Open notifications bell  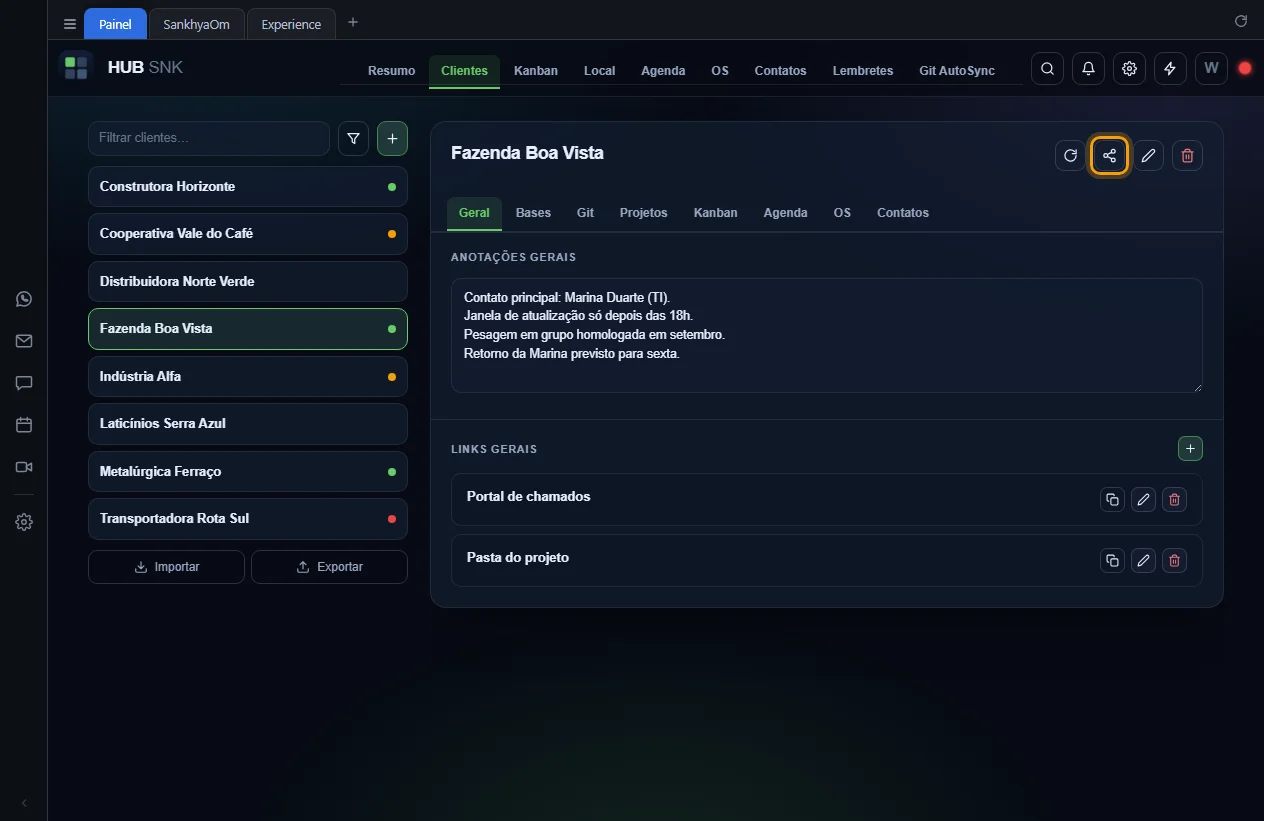pyautogui.click(x=1088, y=69)
